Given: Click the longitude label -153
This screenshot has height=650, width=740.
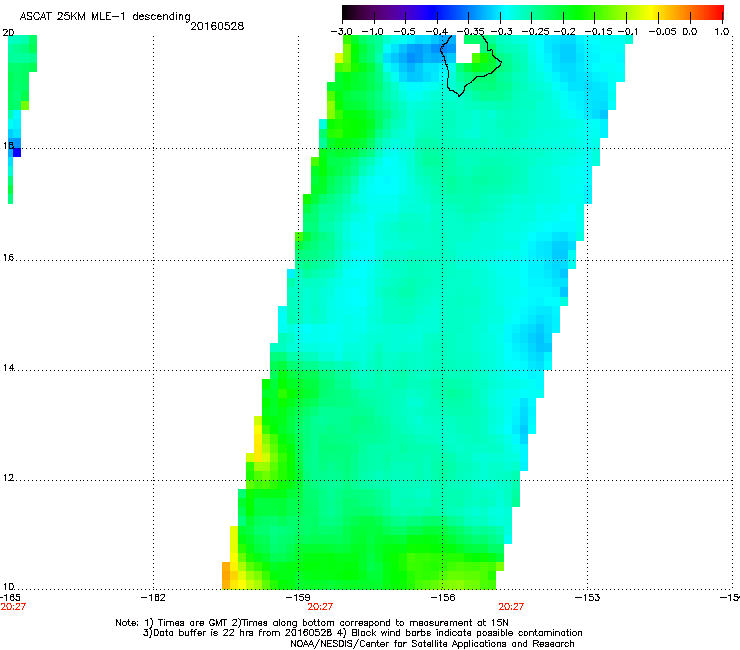Looking at the screenshot, I should [587, 598].
